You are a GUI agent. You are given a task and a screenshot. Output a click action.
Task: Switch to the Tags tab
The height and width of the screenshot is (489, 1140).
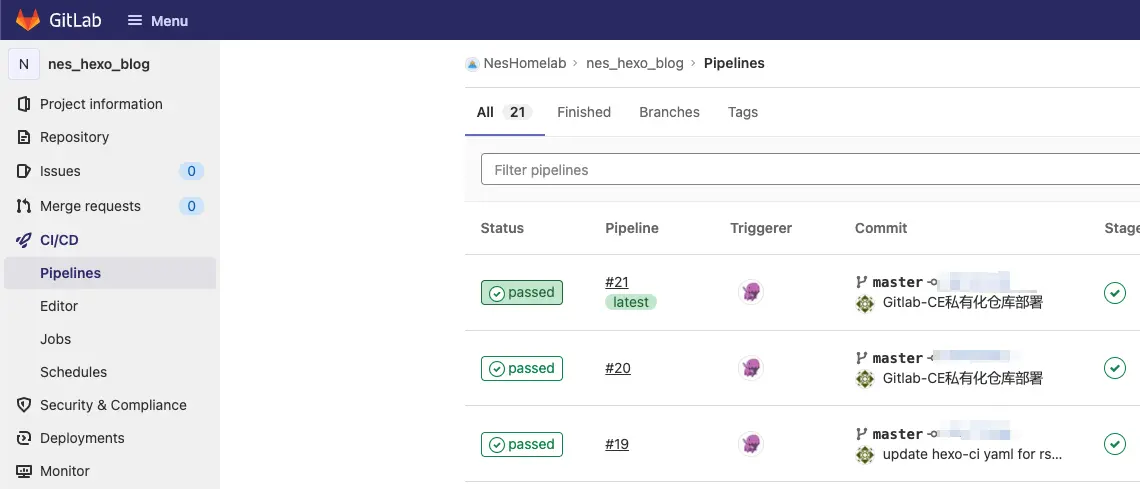(x=743, y=113)
